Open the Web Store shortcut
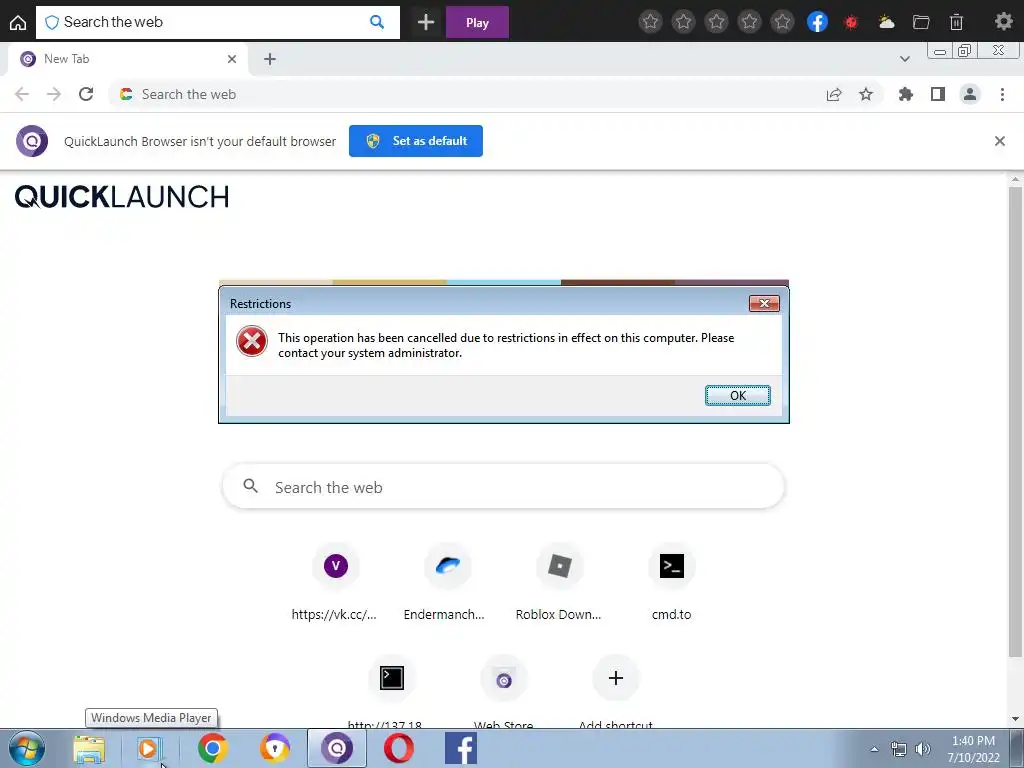Viewport: 1024px width, 768px height. 504,692
